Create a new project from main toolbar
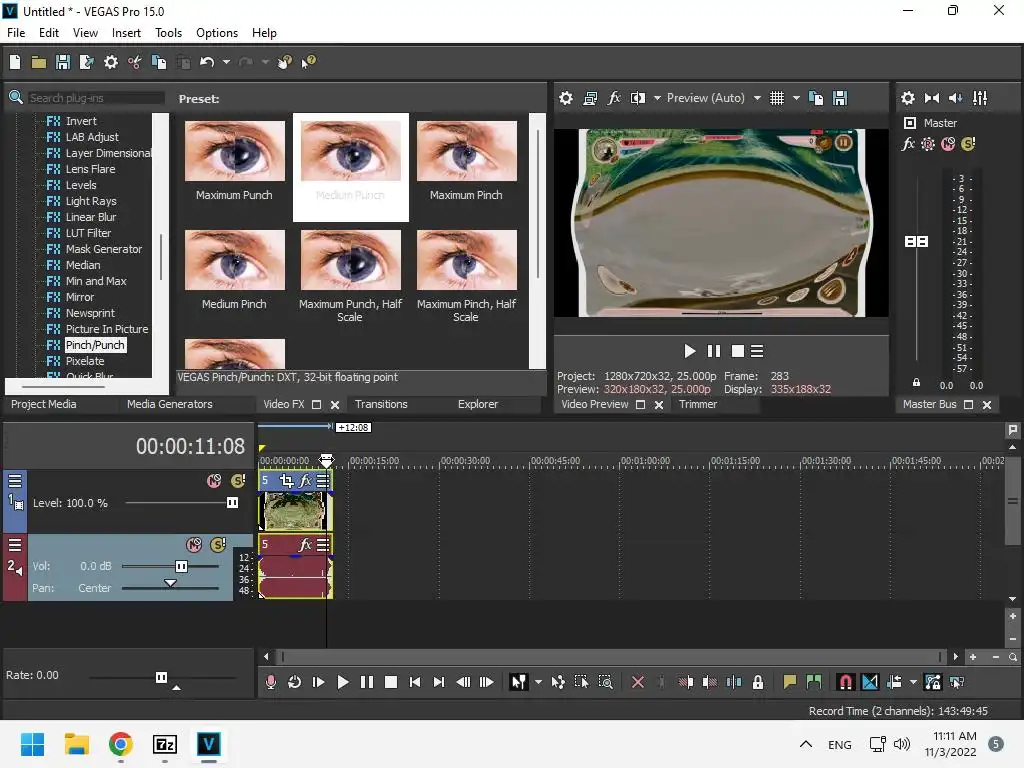 click(14, 62)
